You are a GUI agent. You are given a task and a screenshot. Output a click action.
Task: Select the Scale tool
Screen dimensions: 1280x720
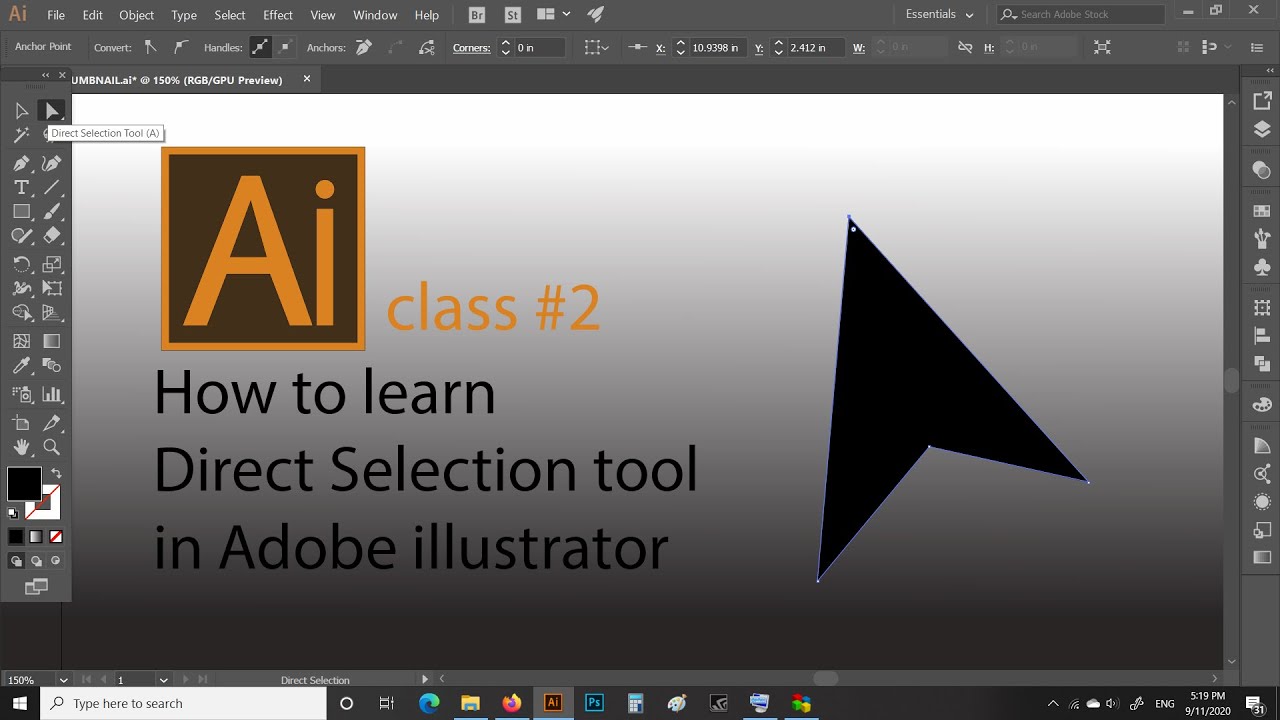(52, 264)
